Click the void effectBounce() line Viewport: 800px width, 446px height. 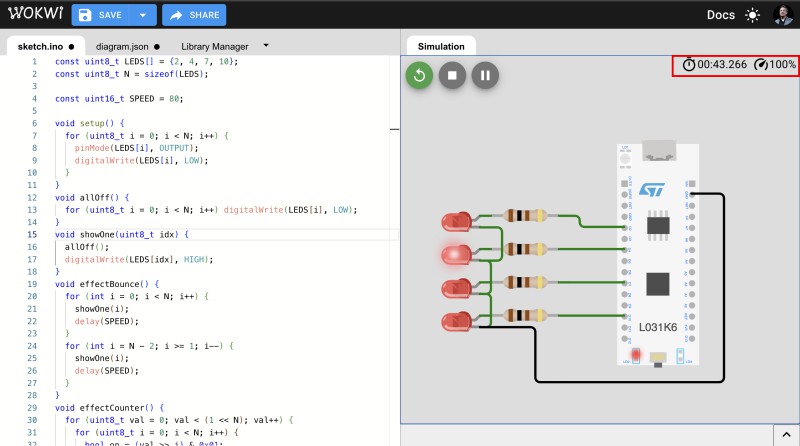pos(107,284)
